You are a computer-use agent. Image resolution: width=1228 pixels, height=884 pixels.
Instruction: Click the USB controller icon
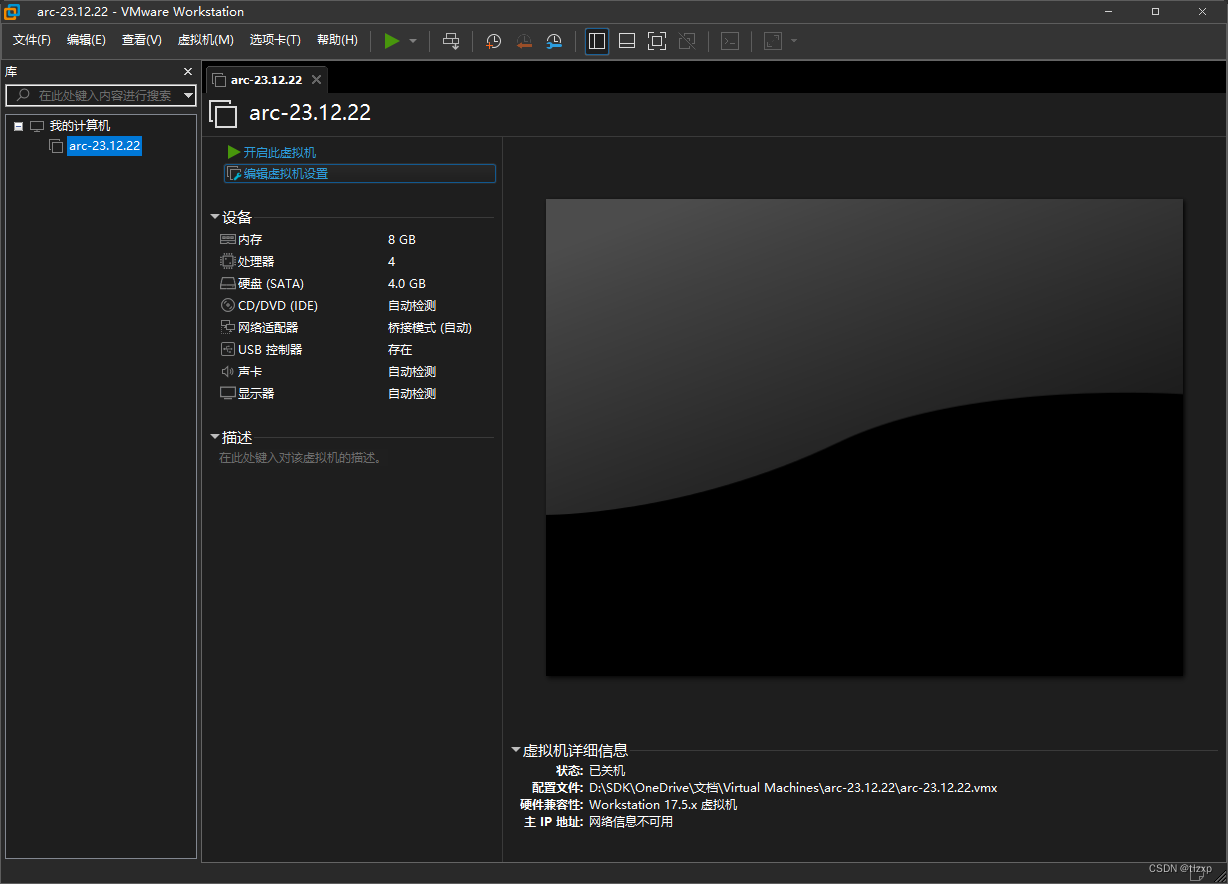(x=227, y=350)
